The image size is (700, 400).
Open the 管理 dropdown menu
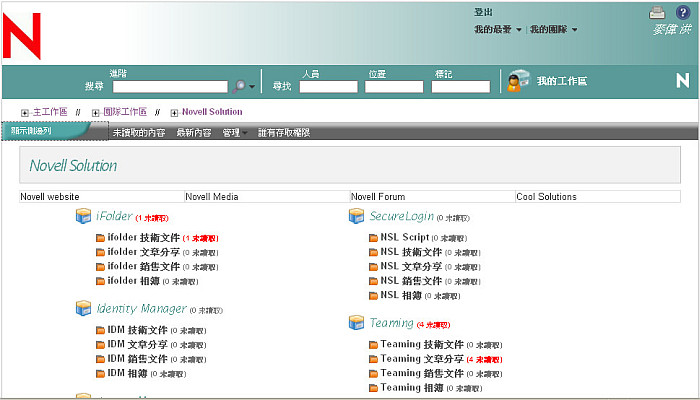235,133
